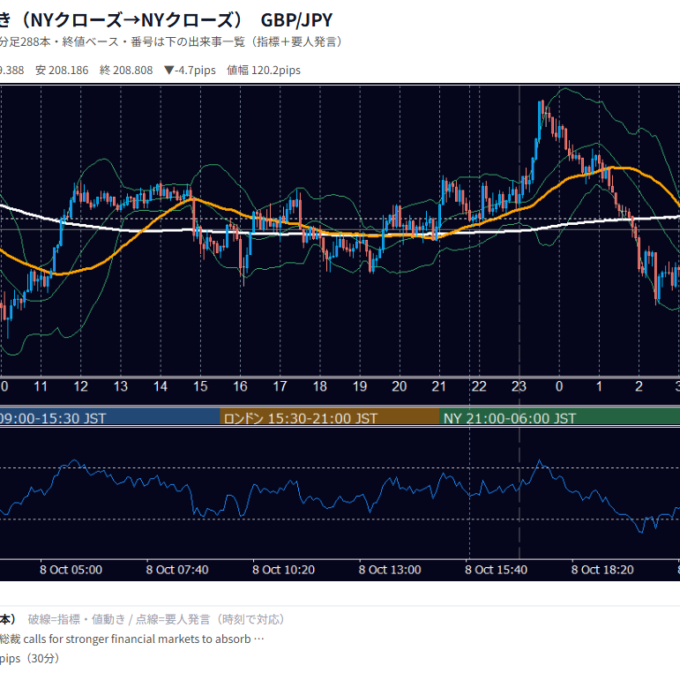
Task: Click hour label 20 on the price axis
Action: tap(399, 386)
